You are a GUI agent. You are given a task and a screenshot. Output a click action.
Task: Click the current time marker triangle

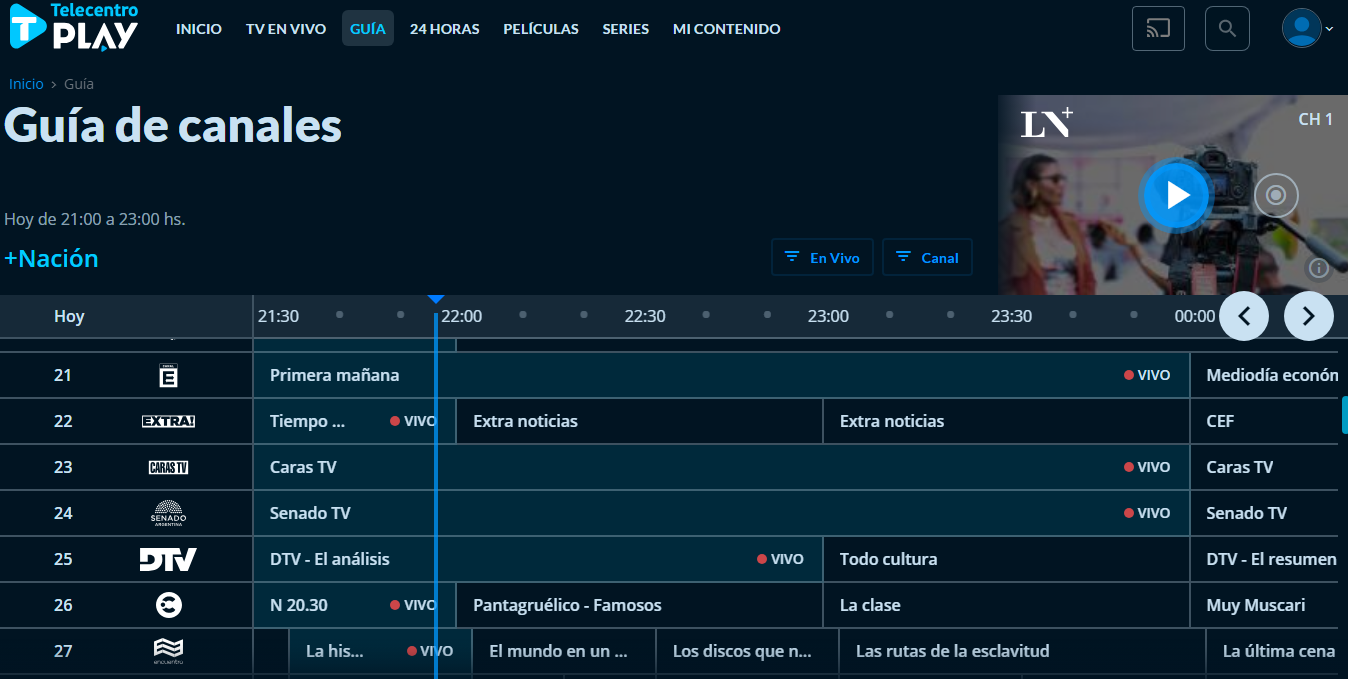[436, 299]
